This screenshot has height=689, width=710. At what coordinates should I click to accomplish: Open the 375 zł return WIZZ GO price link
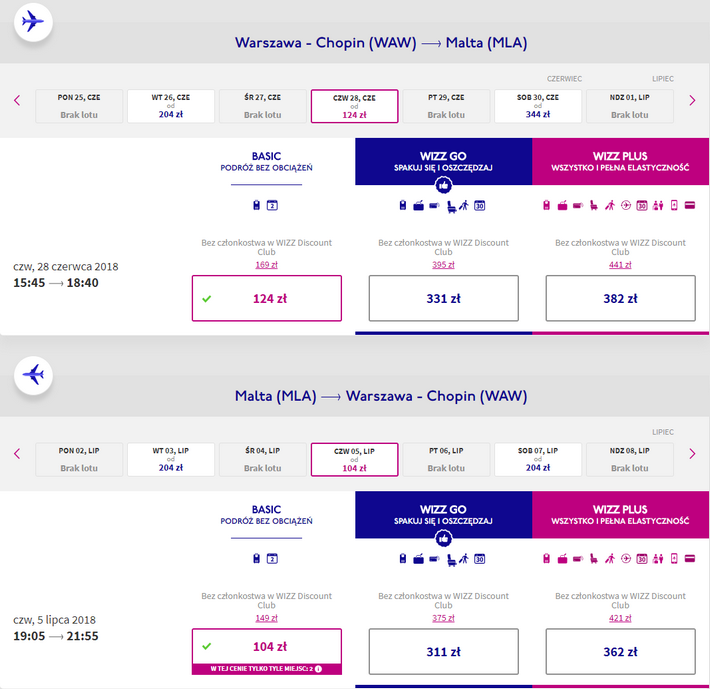[x=443, y=618]
